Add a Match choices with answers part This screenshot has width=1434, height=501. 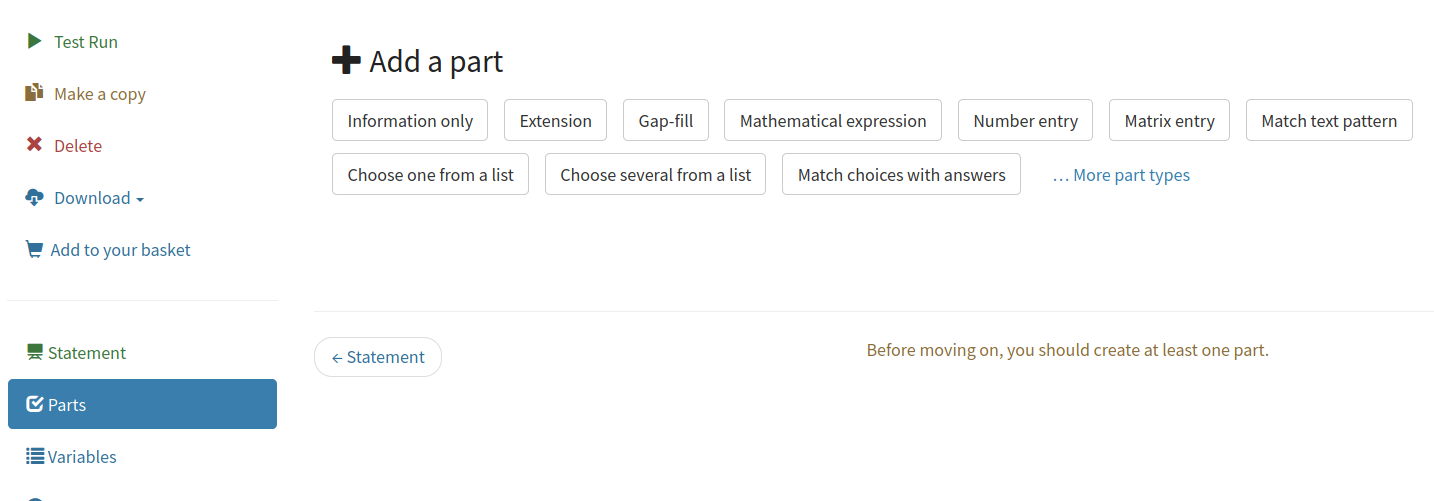(x=901, y=175)
